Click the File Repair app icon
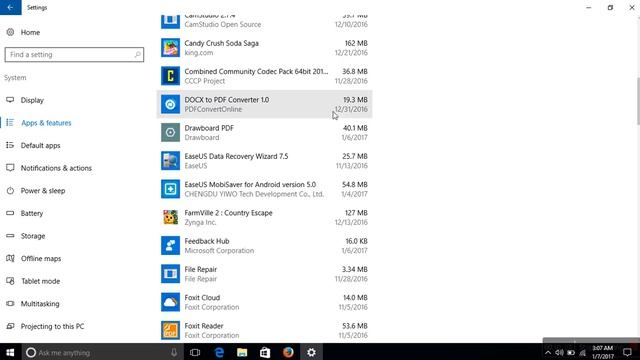 coord(170,274)
